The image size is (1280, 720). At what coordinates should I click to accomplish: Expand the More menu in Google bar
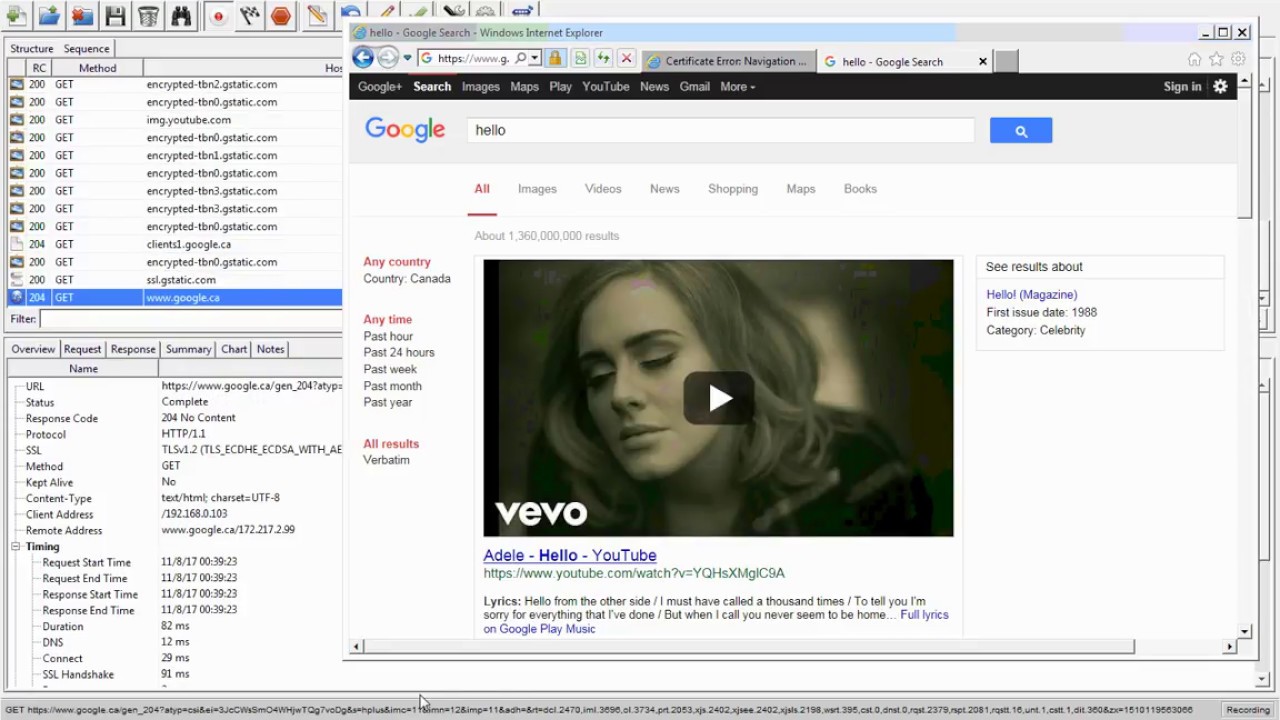pyautogui.click(x=738, y=87)
